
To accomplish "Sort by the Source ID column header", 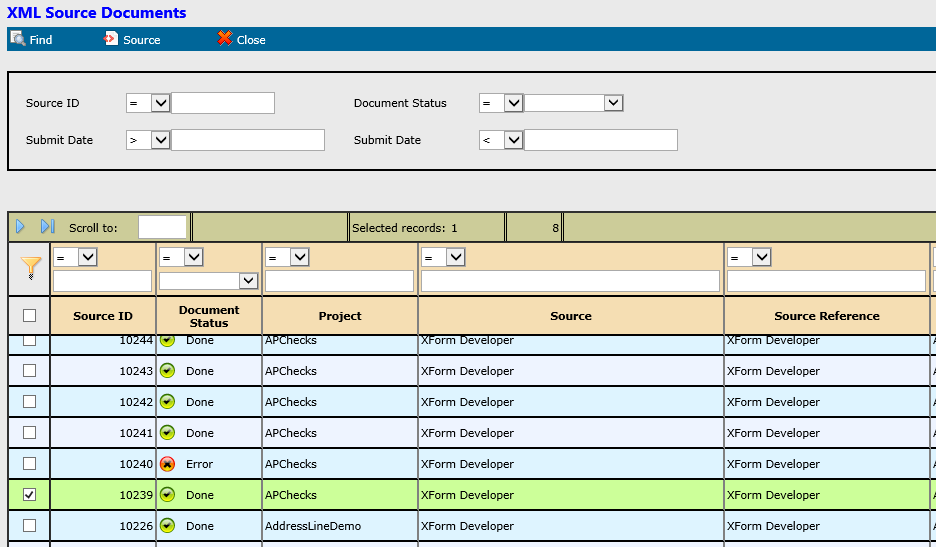I will pyautogui.click(x=103, y=316).
